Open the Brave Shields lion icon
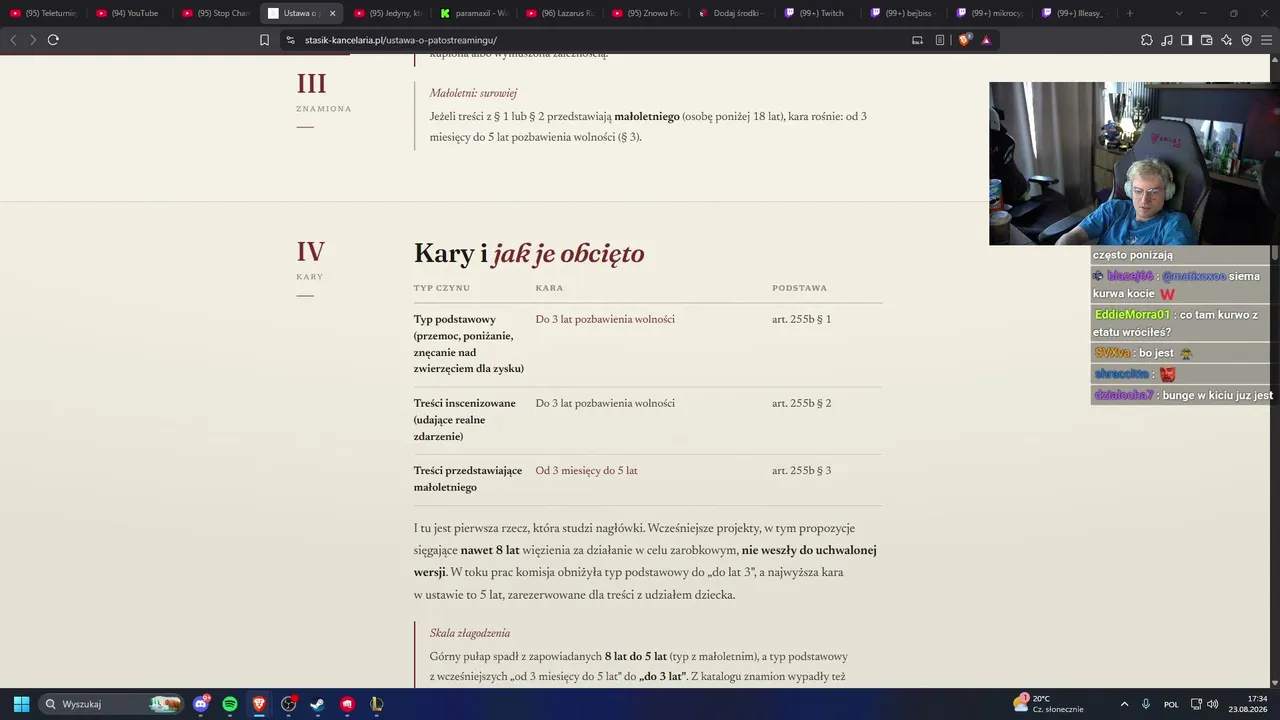 point(964,40)
